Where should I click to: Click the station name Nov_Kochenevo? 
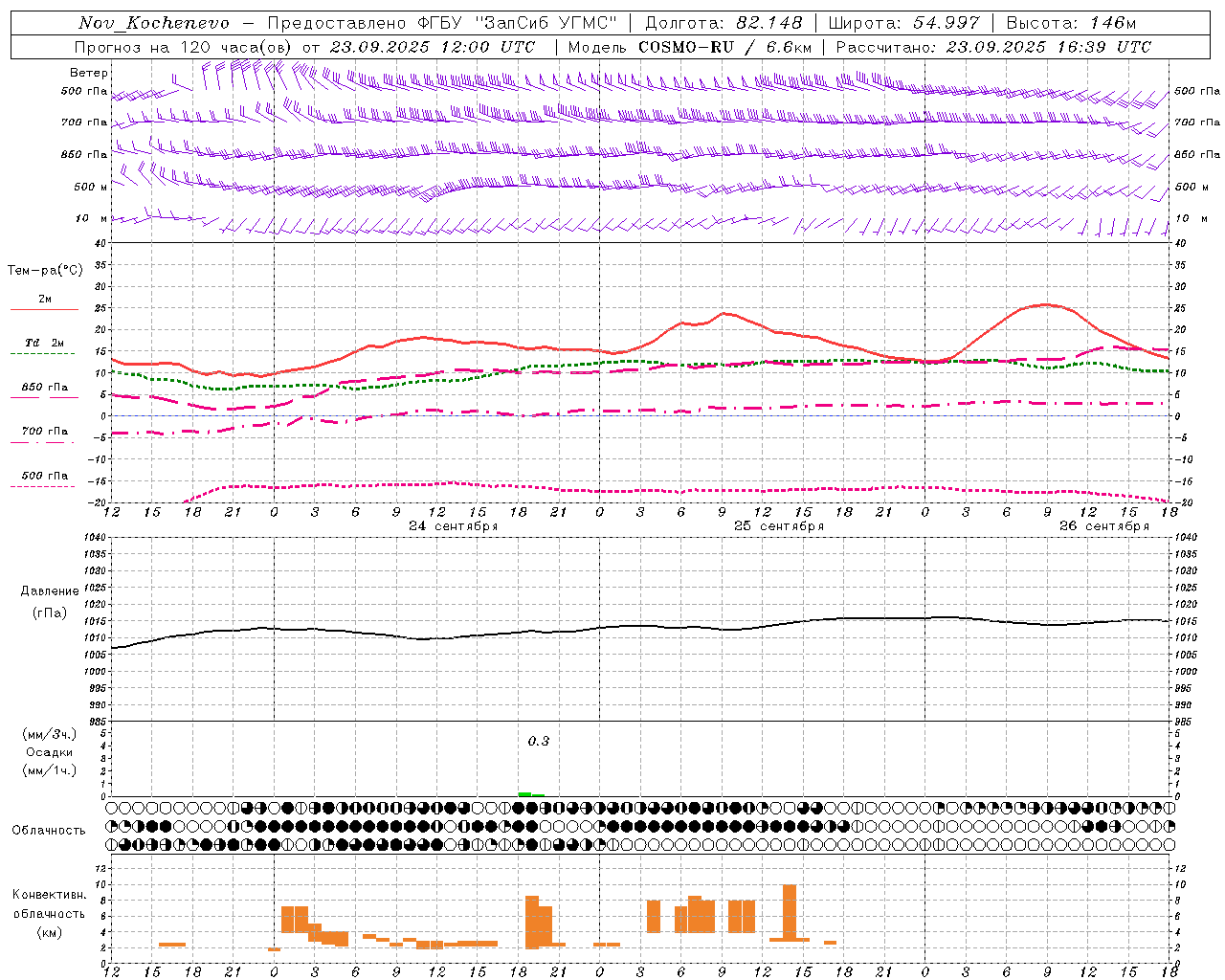154,23
